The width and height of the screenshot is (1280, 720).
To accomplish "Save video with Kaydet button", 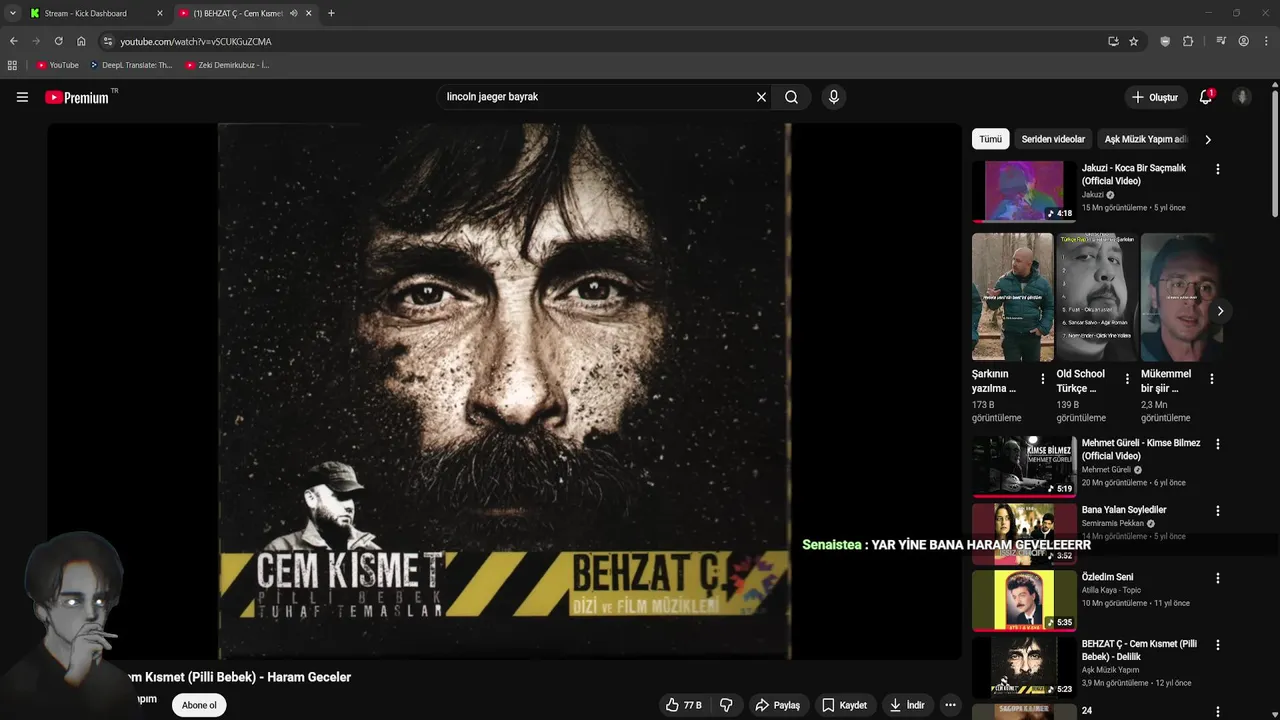I will 844,705.
